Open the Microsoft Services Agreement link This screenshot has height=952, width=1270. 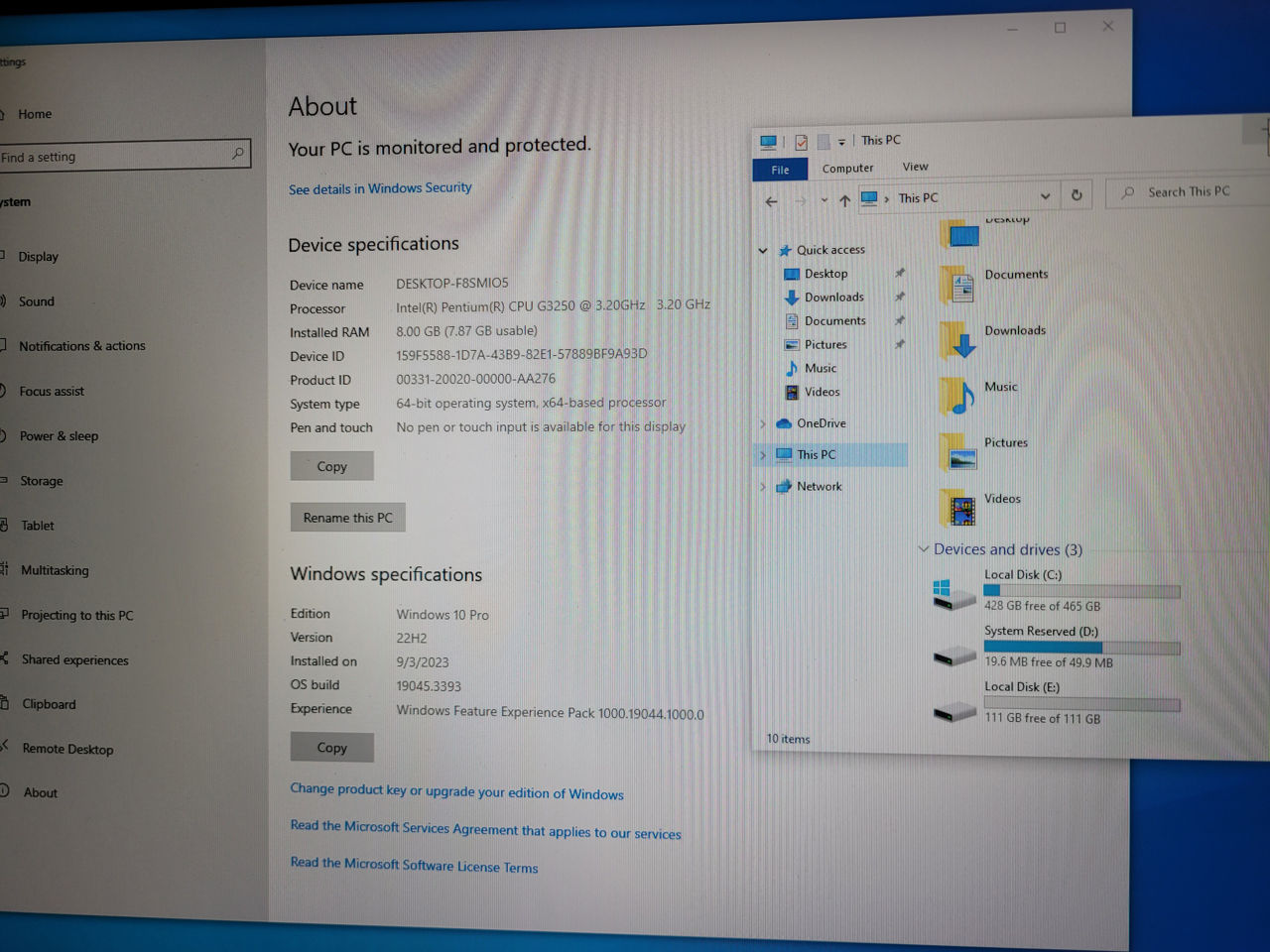pos(485,830)
